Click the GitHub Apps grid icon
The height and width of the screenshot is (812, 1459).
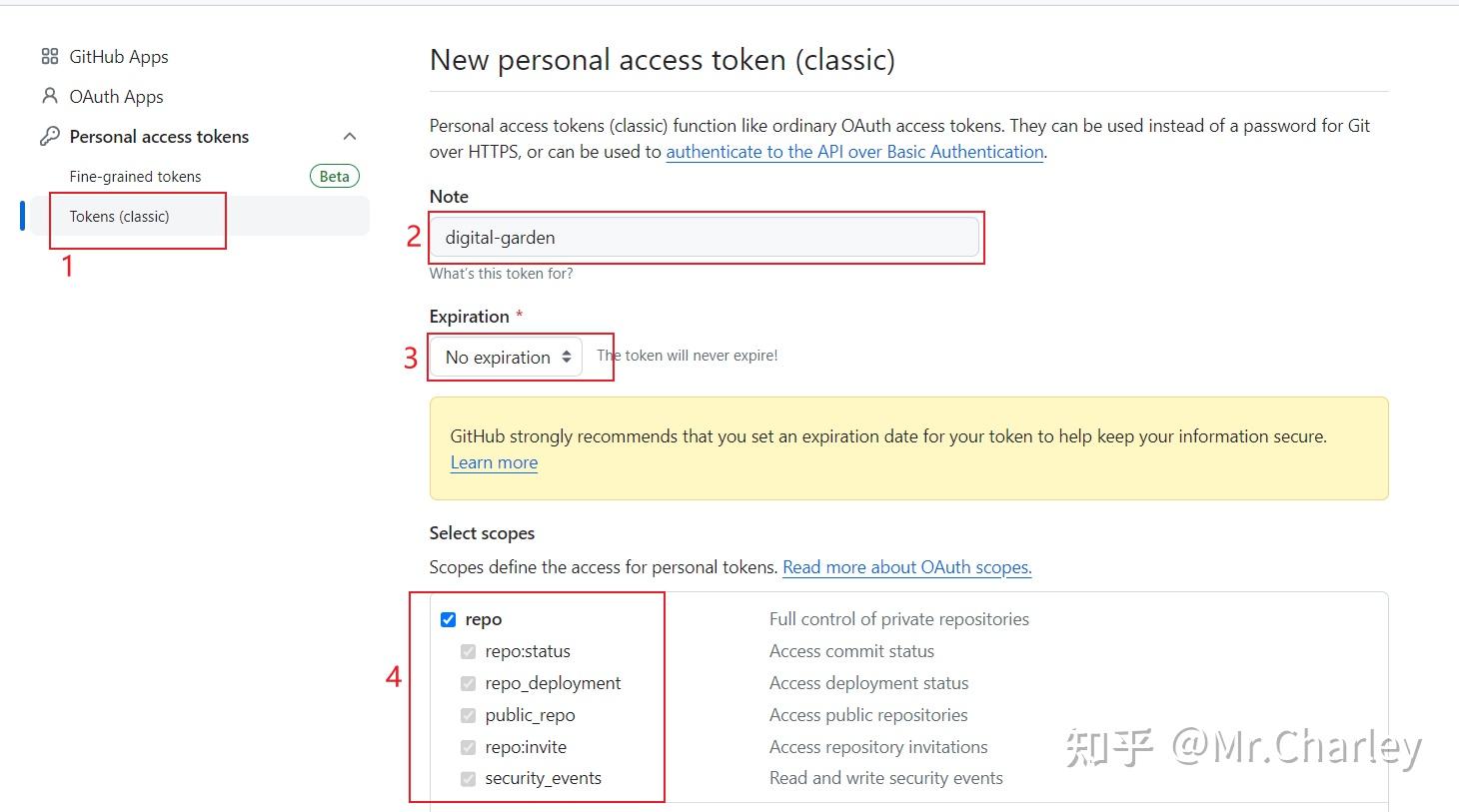pyautogui.click(x=49, y=56)
